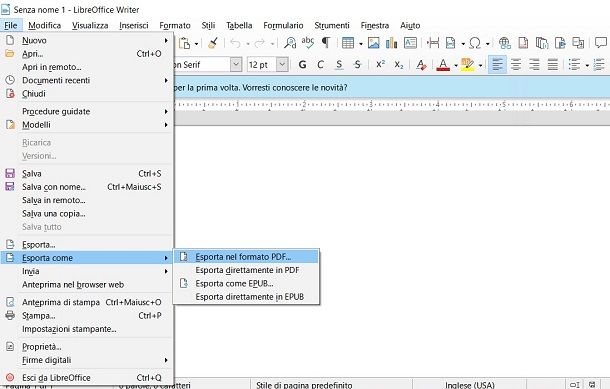Toggle Strikethrough formatting
This screenshot has width=610, height=389.
[x=358, y=65]
